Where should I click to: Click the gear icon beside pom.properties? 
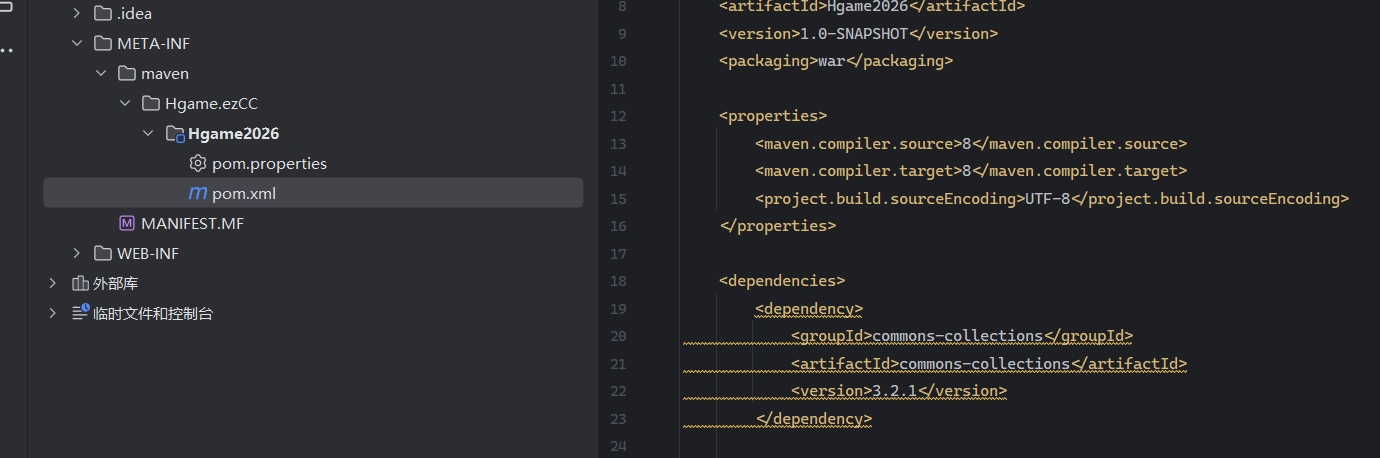point(198,163)
